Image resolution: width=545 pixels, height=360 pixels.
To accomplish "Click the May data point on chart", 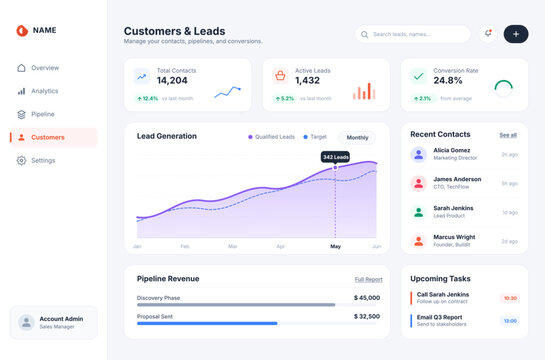I will [335, 167].
